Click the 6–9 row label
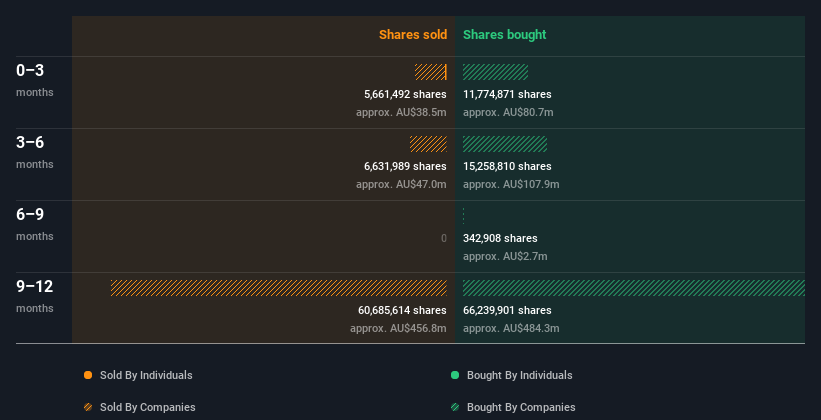The image size is (821, 420). pyautogui.click(x=30, y=215)
